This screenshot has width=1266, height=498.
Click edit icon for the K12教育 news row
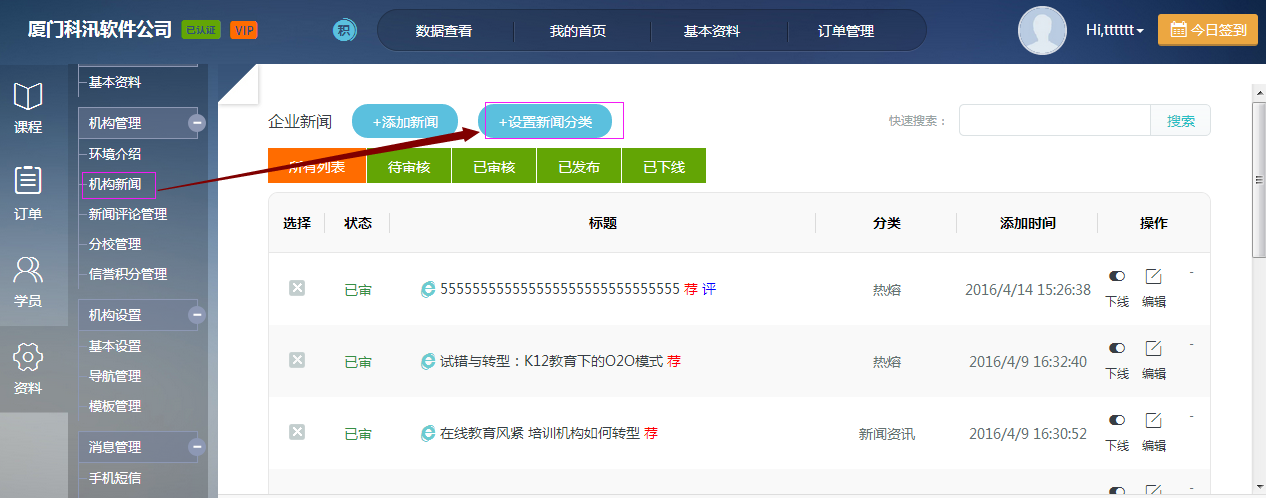tap(1153, 348)
